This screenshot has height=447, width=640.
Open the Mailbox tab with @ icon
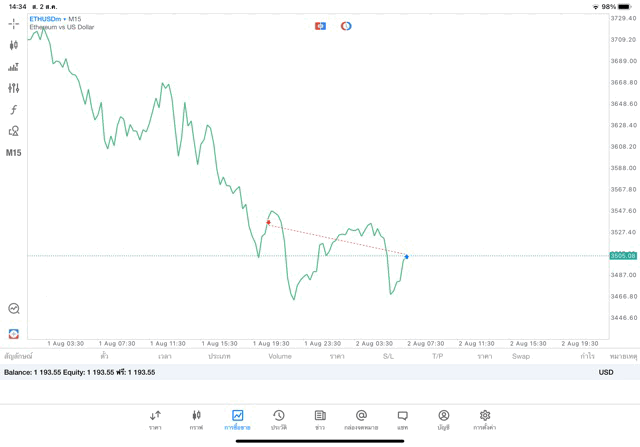click(x=361, y=419)
